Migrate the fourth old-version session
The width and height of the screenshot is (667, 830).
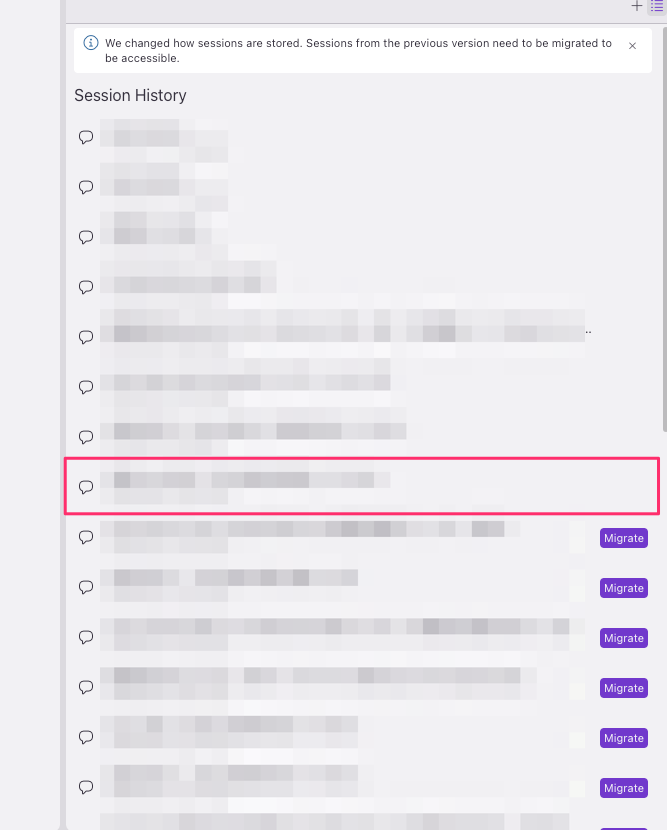(624, 688)
